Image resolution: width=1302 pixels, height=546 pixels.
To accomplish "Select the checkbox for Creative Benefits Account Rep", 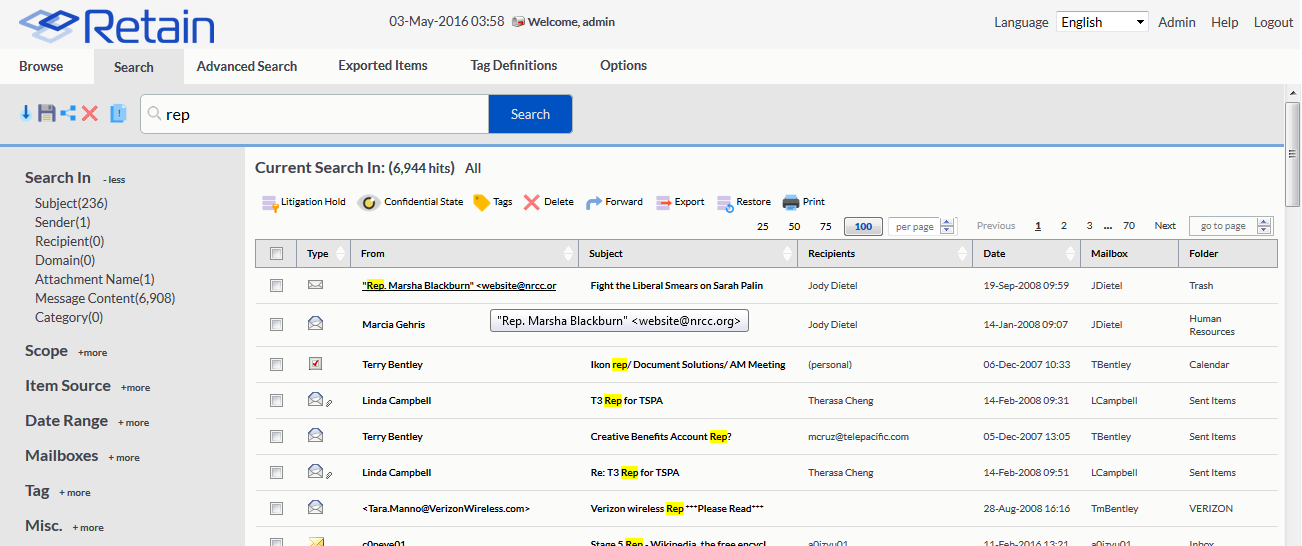I will click(x=276, y=437).
